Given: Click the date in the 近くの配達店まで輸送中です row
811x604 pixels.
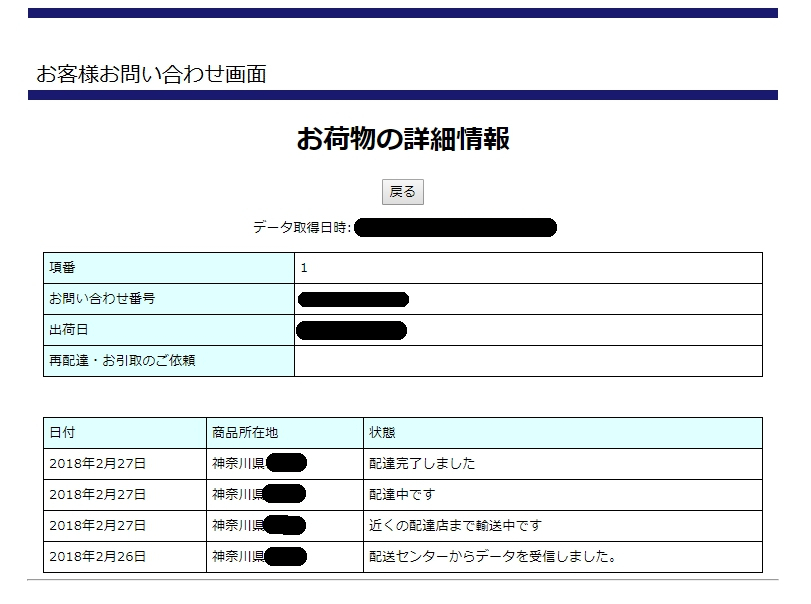Looking at the screenshot, I should point(125,526).
